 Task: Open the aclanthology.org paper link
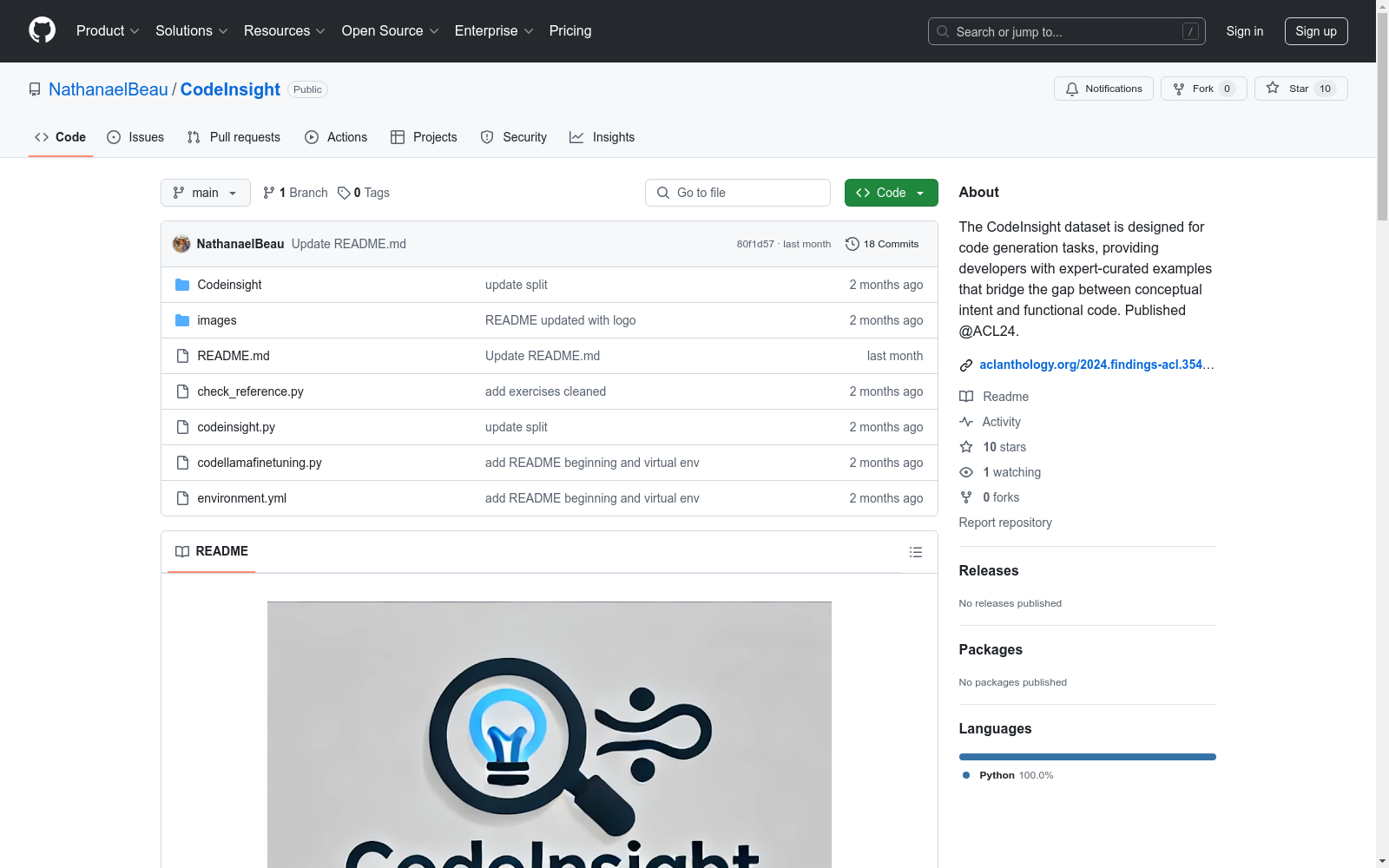click(x=1097, y=365)
